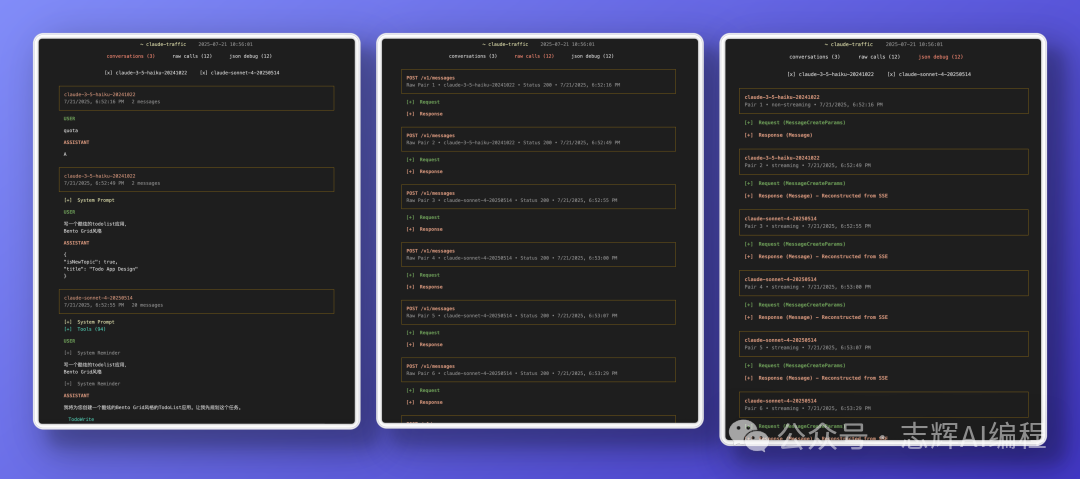Click Raw Pair 6 POST /v1/messages header
The height and width of the screenshot is (479, 1080).
[538, 369]
